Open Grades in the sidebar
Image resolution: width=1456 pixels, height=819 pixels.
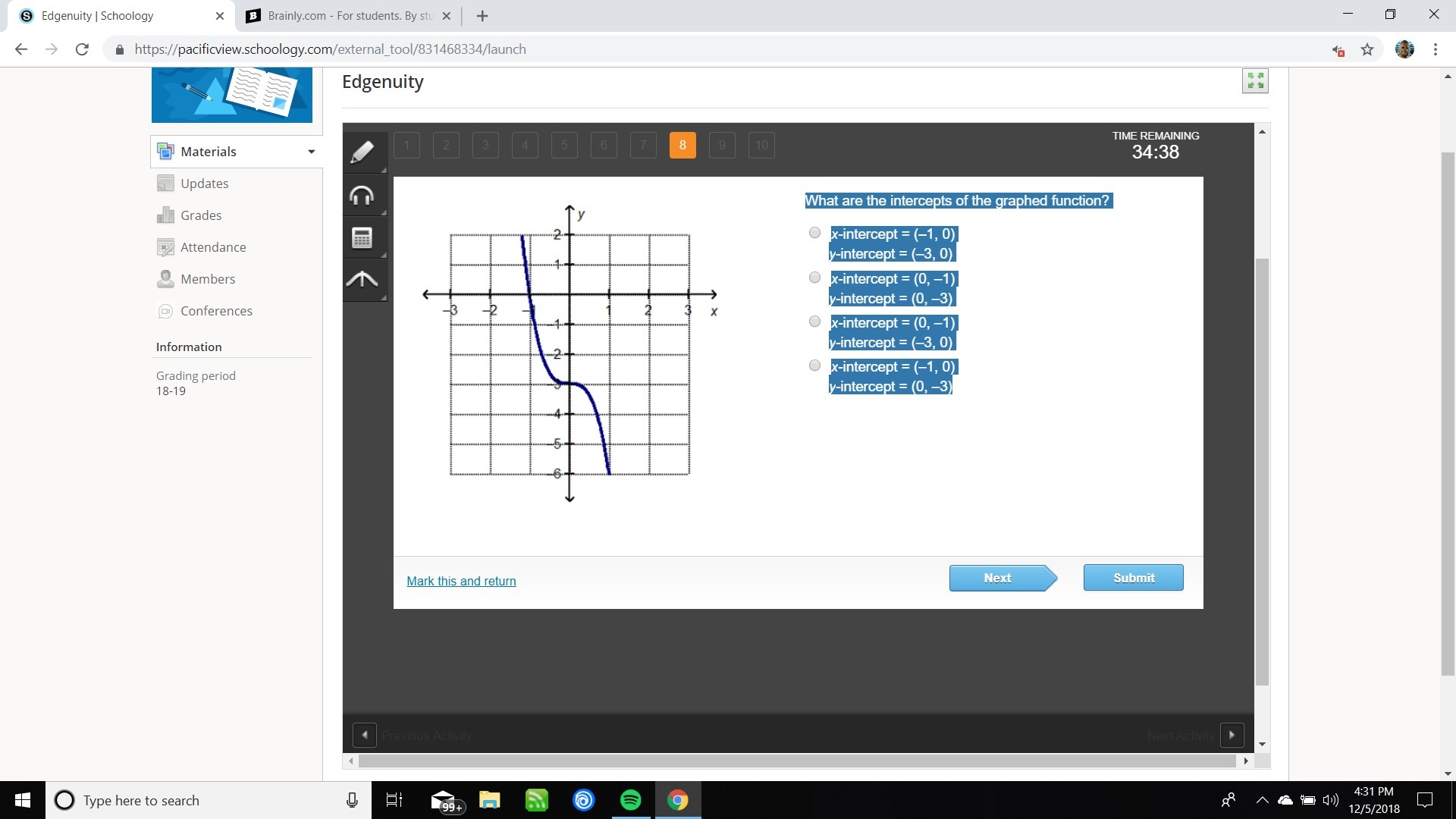point(201,215)
